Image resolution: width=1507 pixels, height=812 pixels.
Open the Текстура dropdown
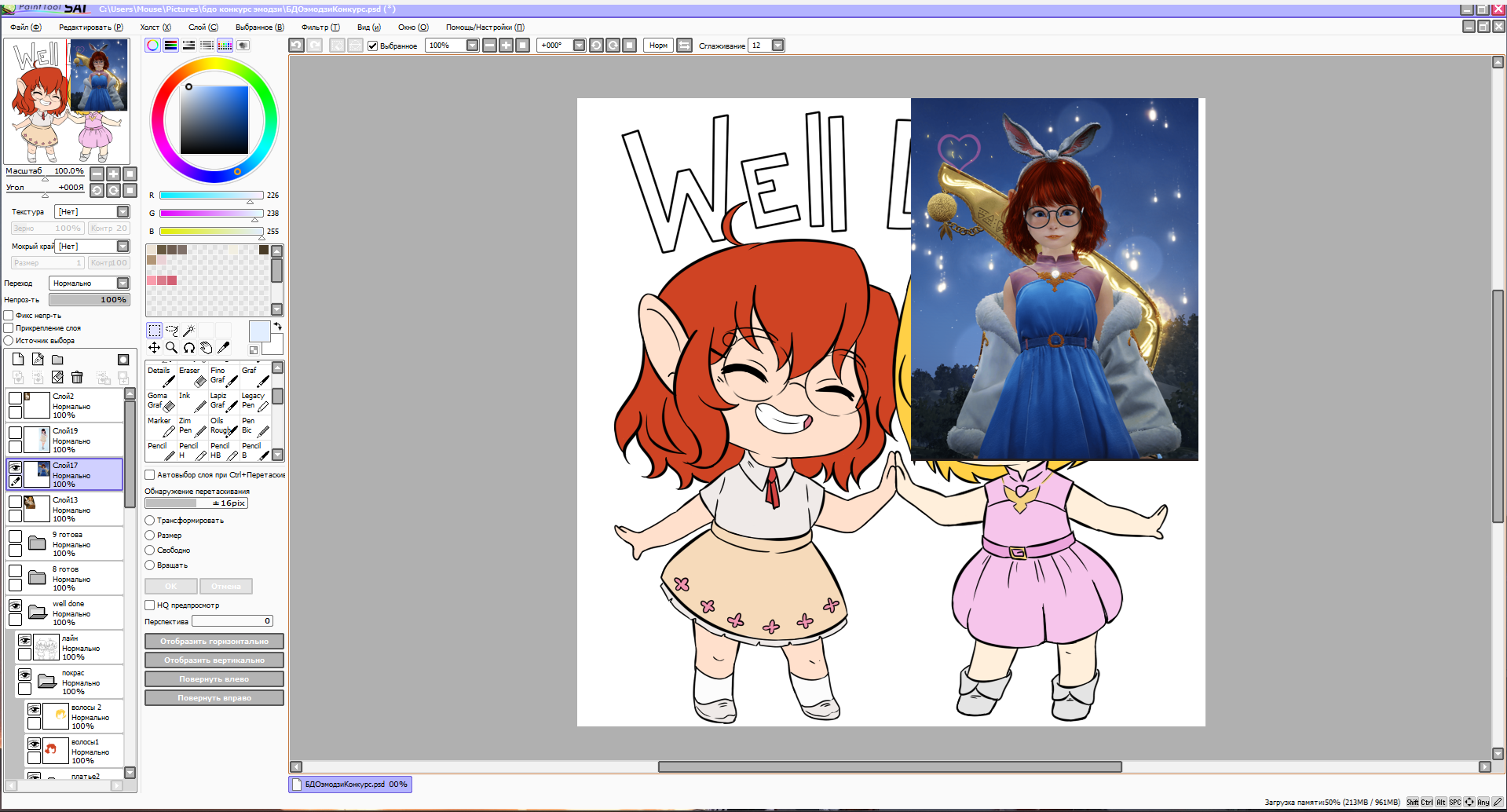(x=123, y=212)
